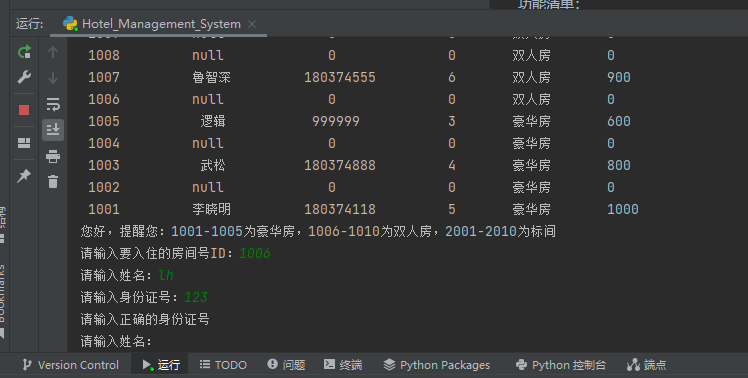The image size is (748, 378).
Task: Click the entered name lh
Action: (166, 275)
